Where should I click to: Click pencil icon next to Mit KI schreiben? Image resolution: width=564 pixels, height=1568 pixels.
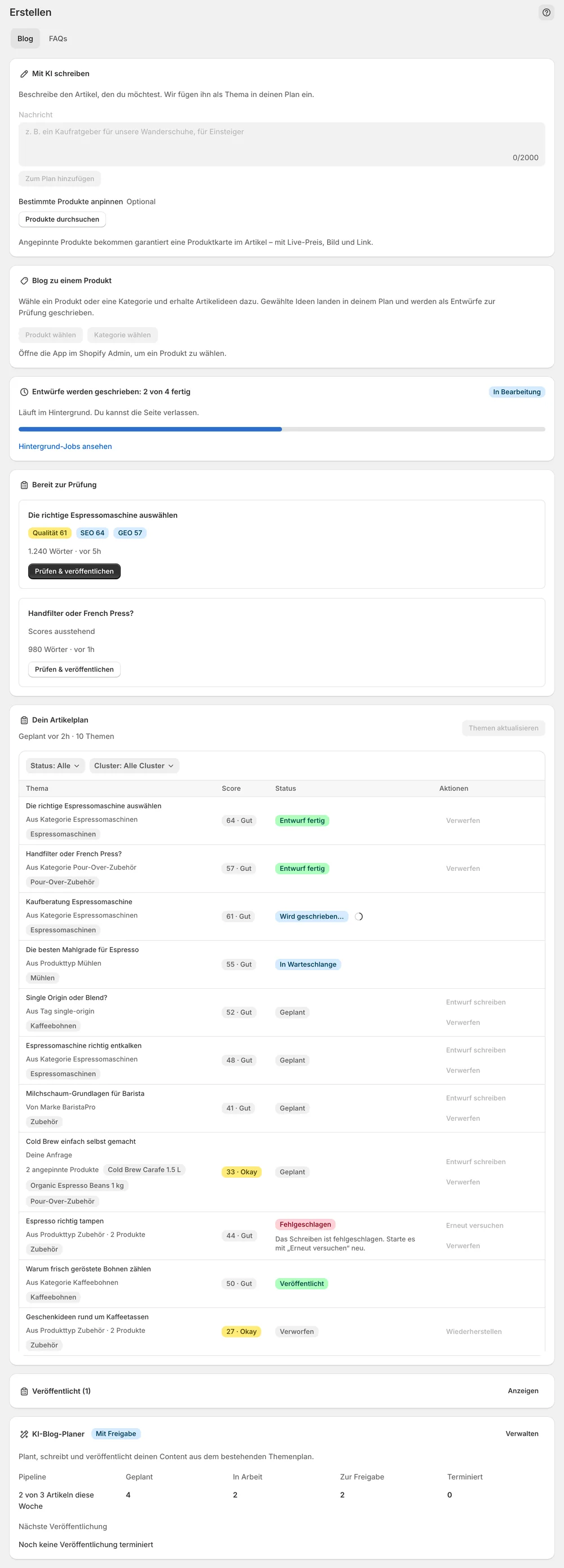coord(24,74)
